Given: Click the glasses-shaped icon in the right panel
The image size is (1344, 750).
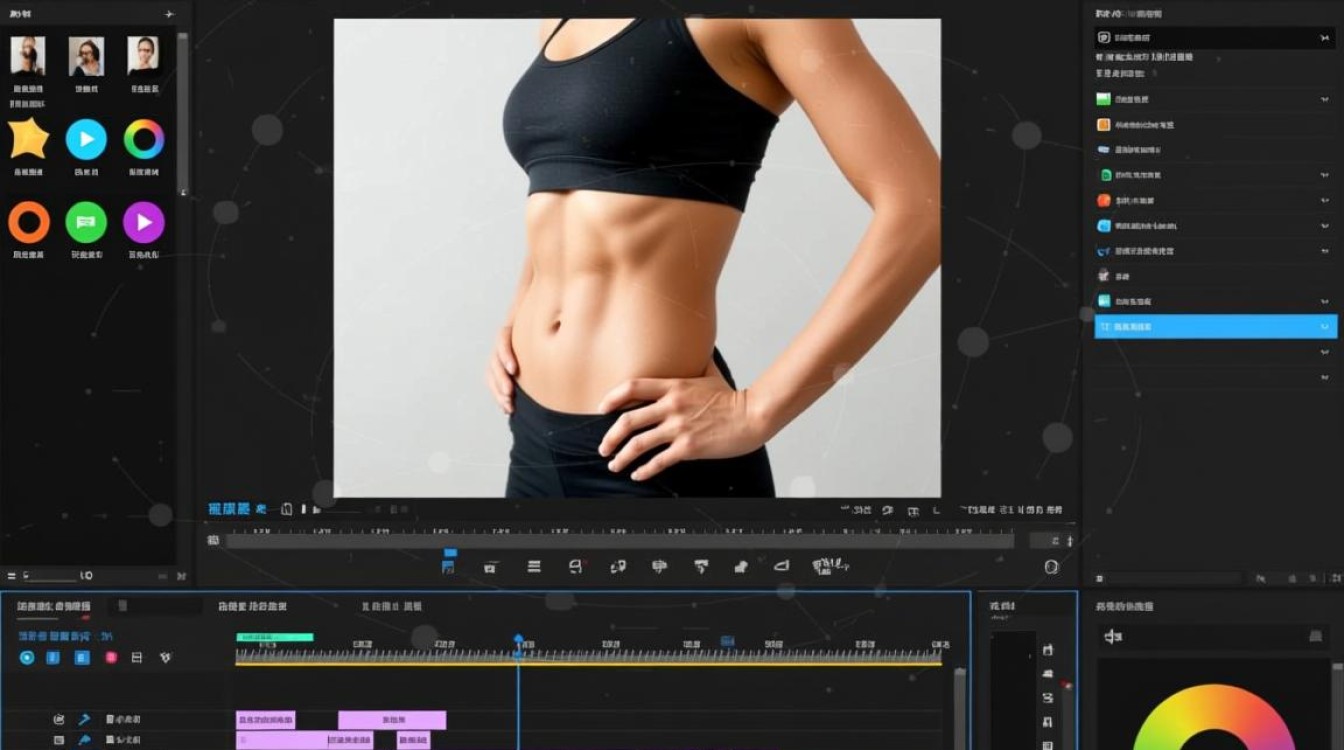Looking at the screenshot, I should pos(1104,251).
